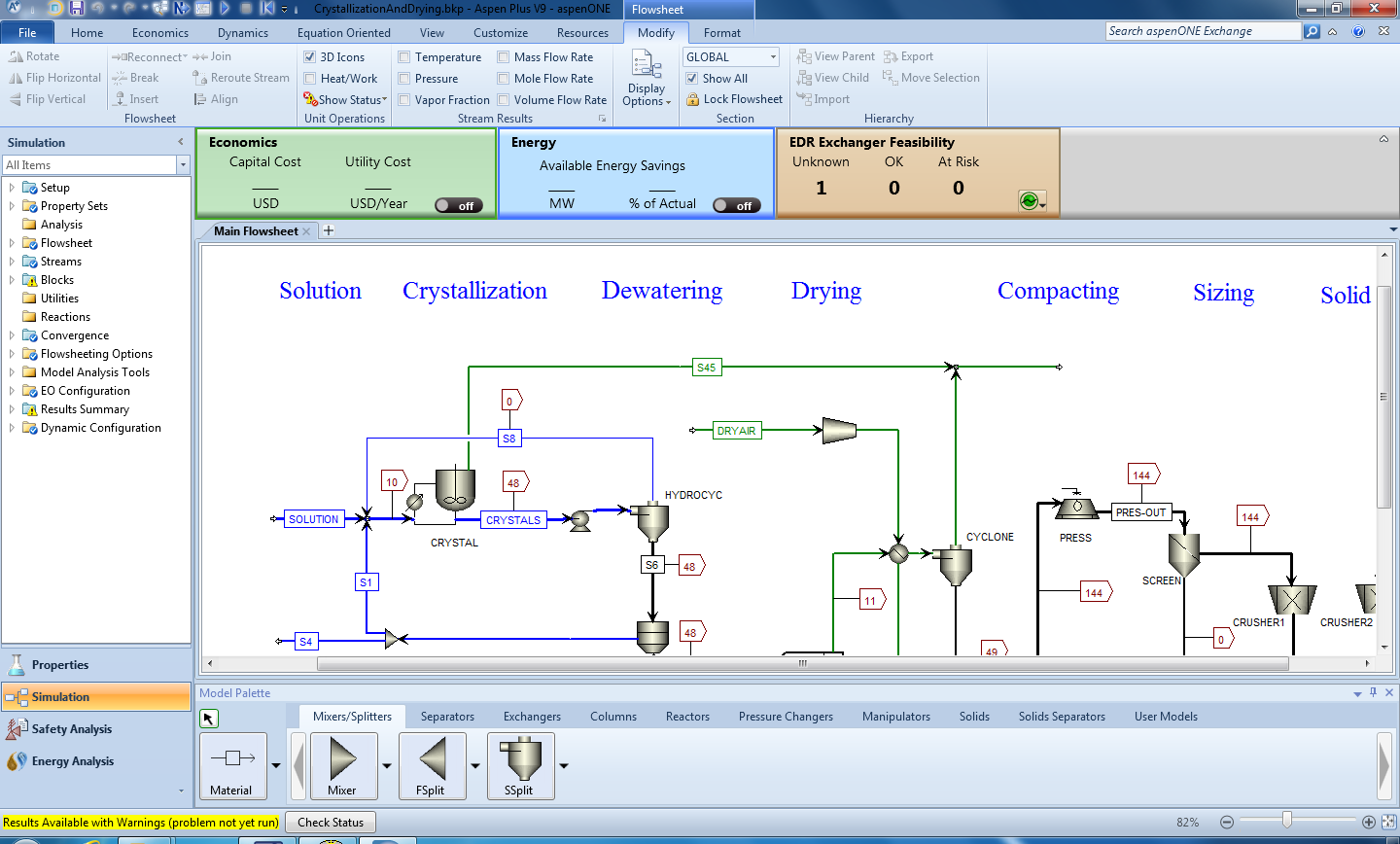
Task: Toggle the Show All checkbox
Action: [692, 79]
